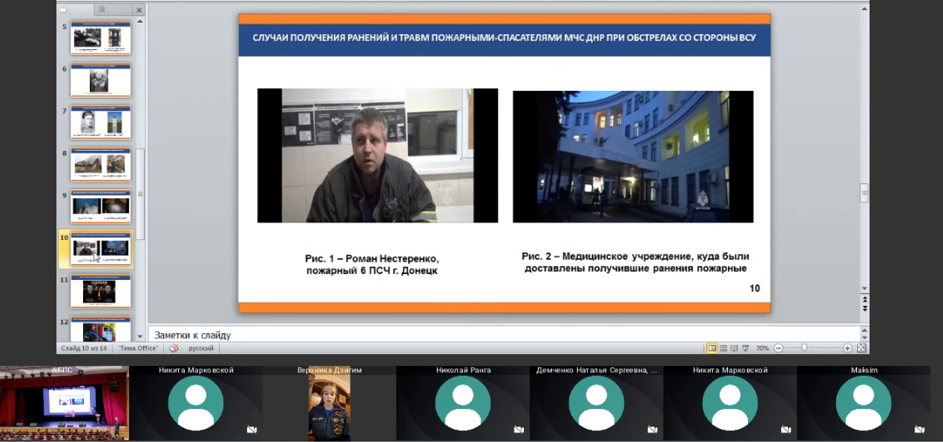Select slide 7 thumbnail
The height and width of the screenshot is (442, 943).
point(100,122)
